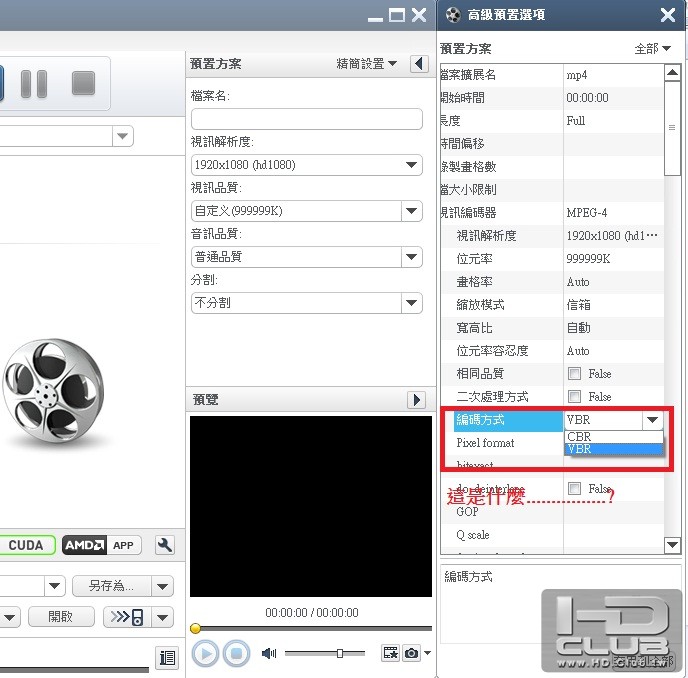Click the snapshot camera icon
This screenshot has width=688, height=678.
pyautogui.click(x=411, y=653)
